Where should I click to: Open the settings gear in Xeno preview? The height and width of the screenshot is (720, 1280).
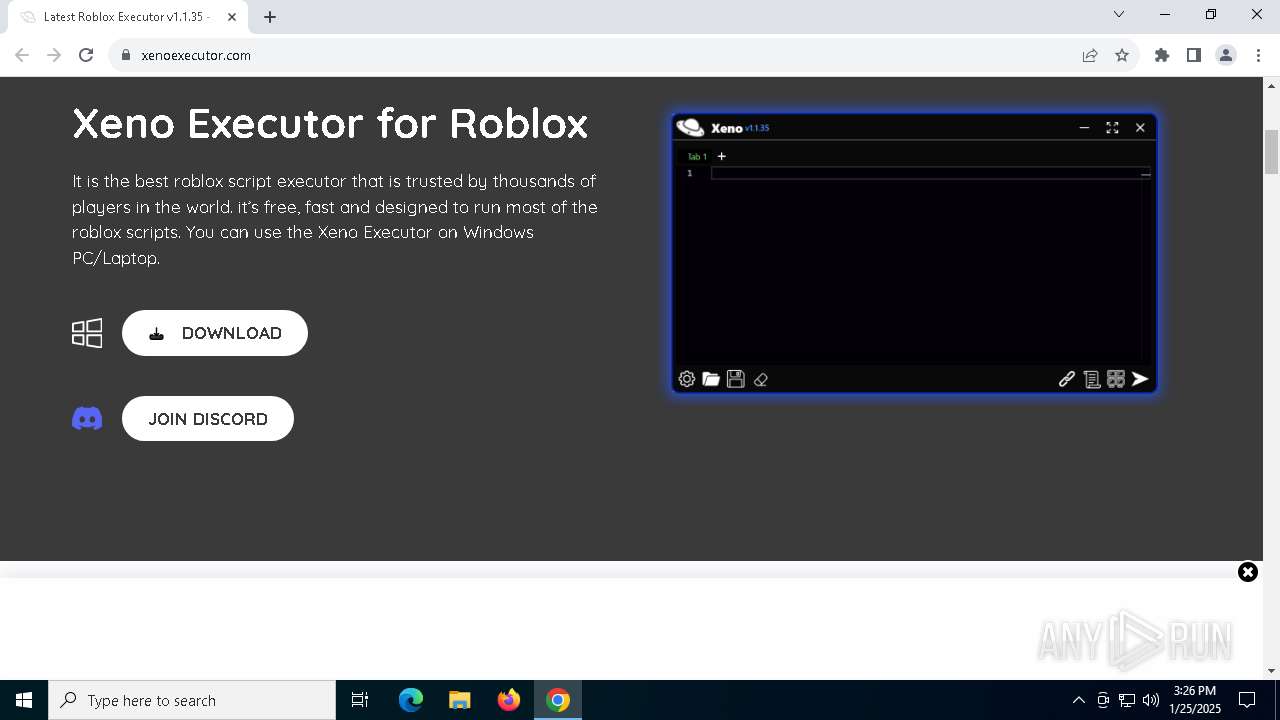coord(687,379)
